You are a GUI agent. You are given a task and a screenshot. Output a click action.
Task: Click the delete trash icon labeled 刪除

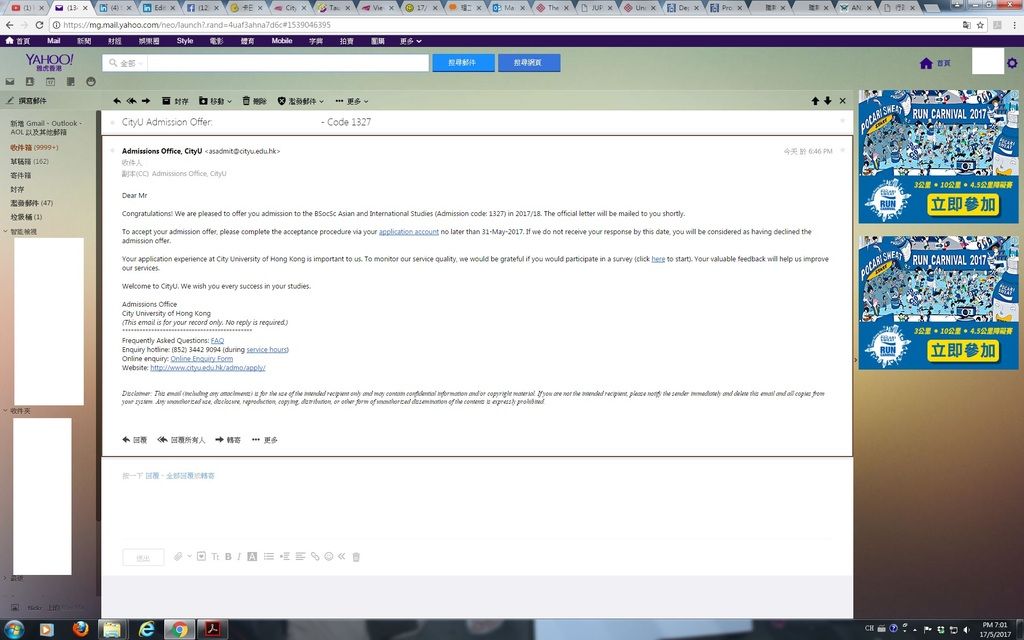click(x=253, y=101)
